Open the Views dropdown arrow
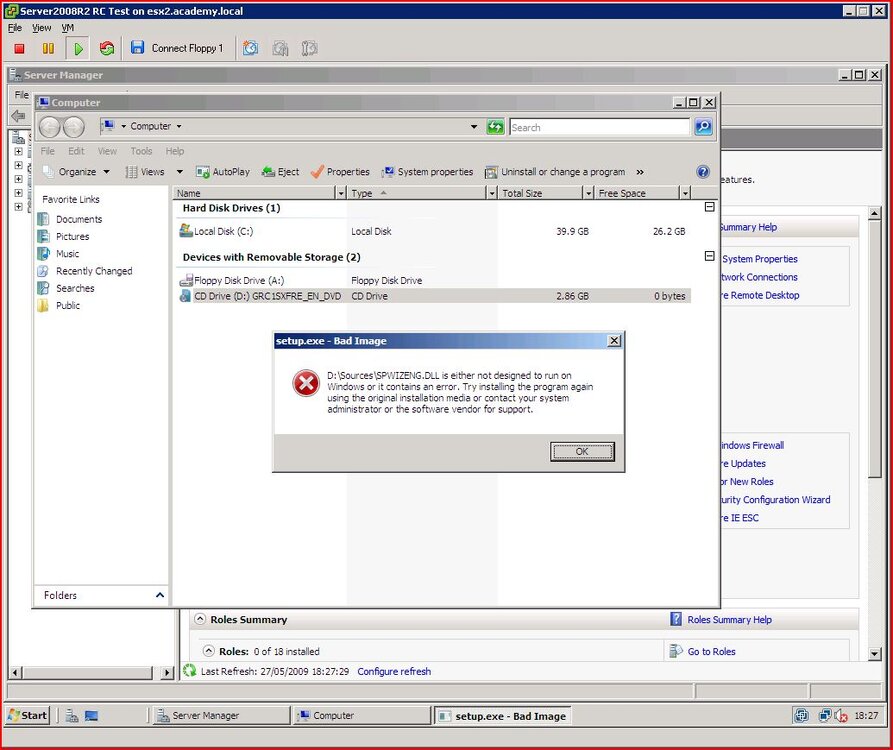The width and height of the screenshot is (893, 750). tap(179, 172)
